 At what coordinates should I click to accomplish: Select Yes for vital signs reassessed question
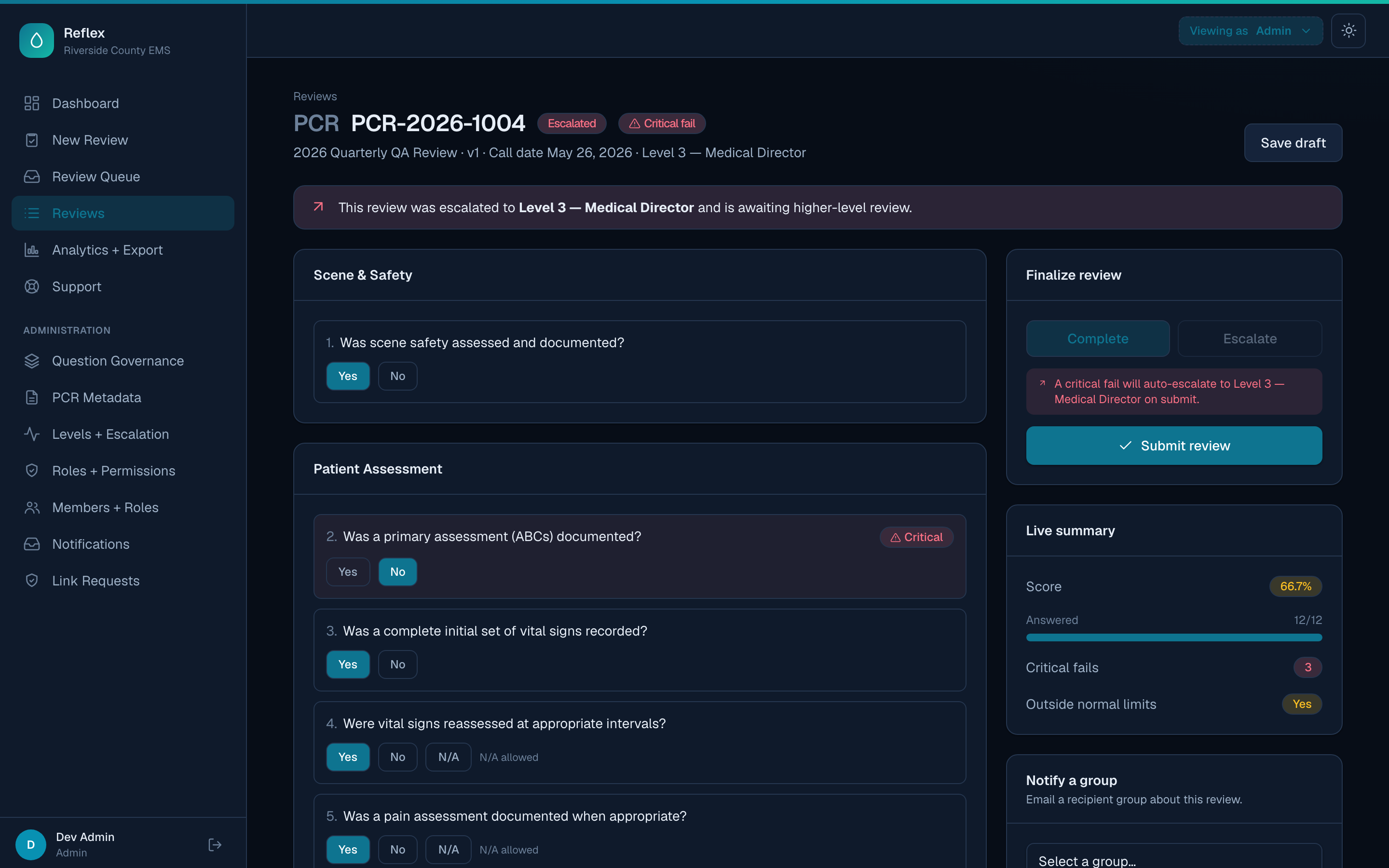click(348, 757)
